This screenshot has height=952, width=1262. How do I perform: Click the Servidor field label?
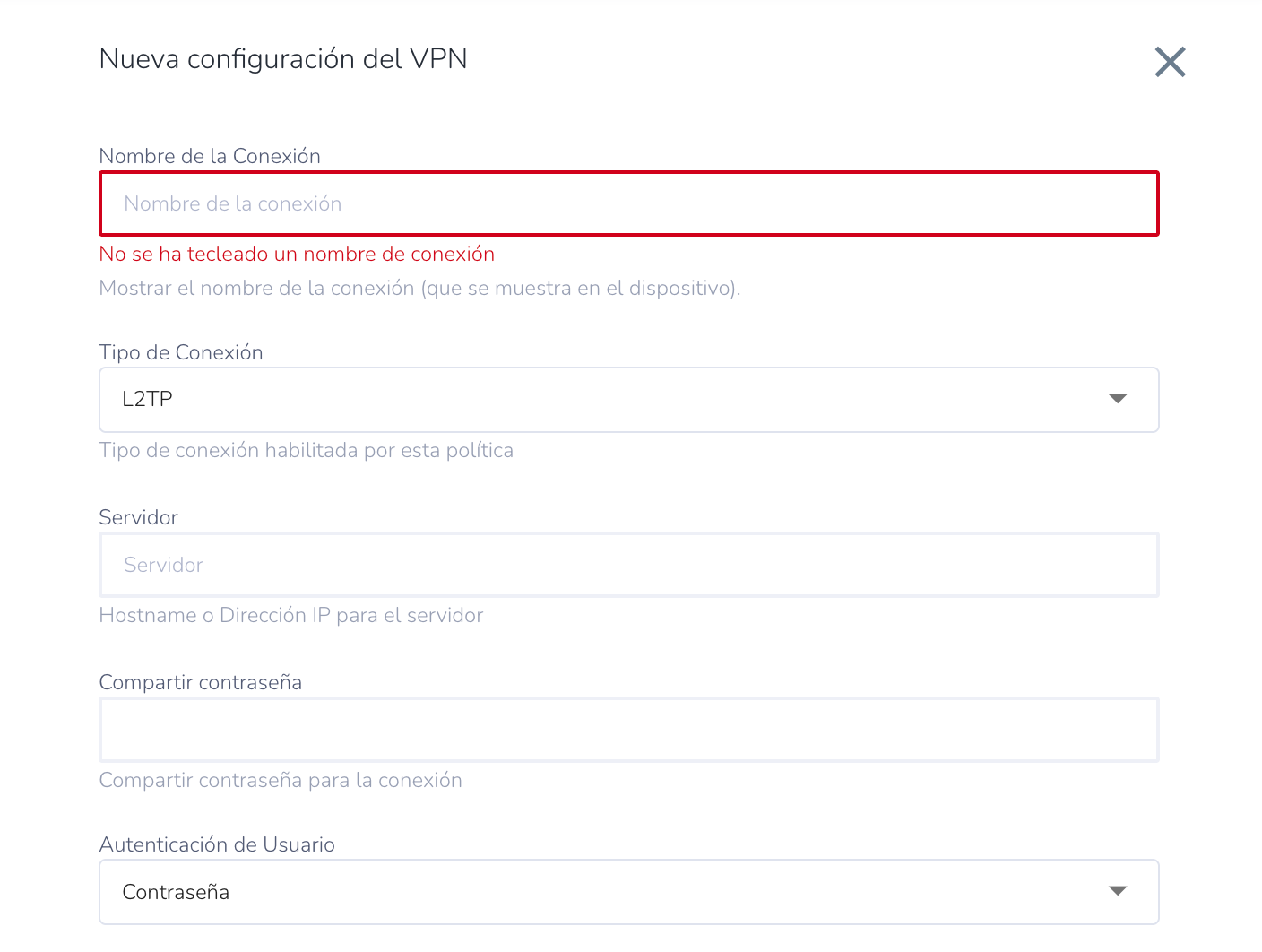pos(138,517)
